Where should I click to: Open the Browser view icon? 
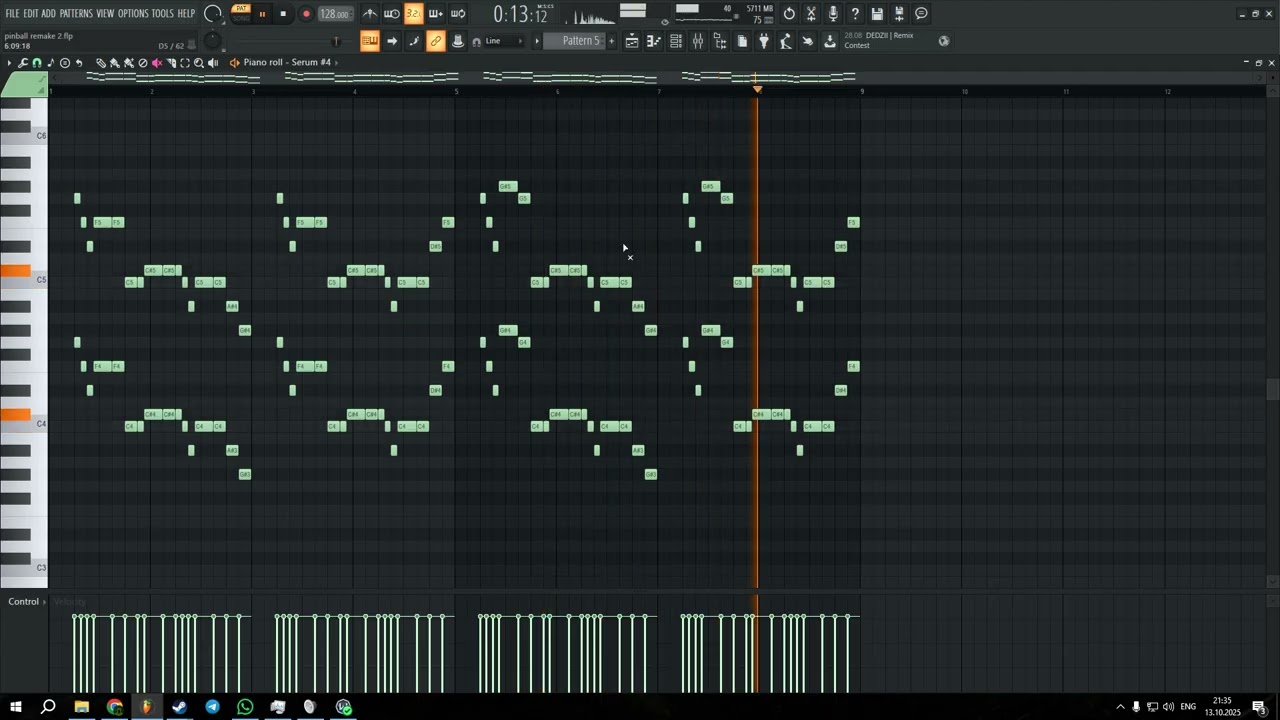(x=720, y=41)
